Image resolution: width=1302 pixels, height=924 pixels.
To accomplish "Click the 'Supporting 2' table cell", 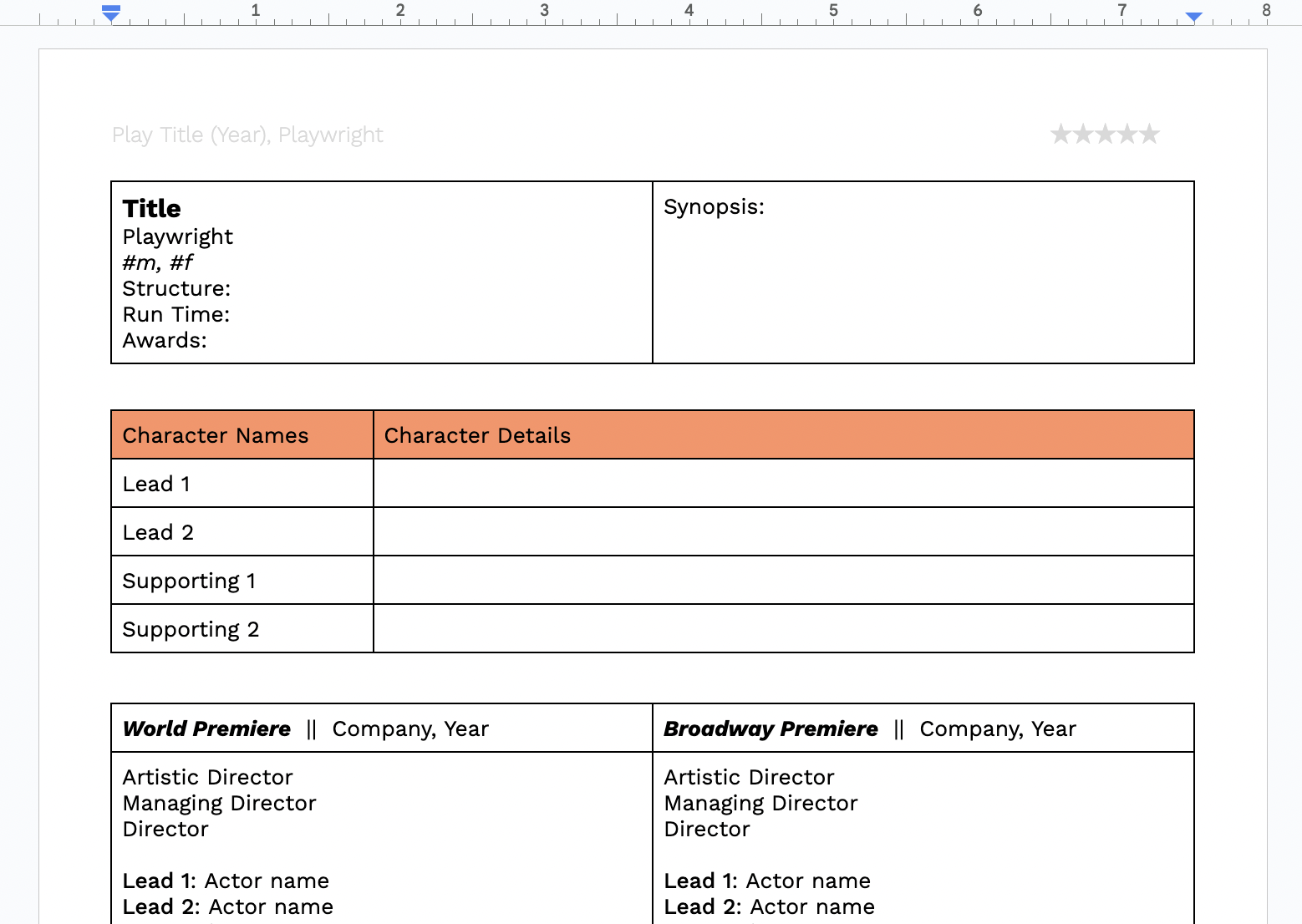I will pyautogui.click(x=242, y=629).
